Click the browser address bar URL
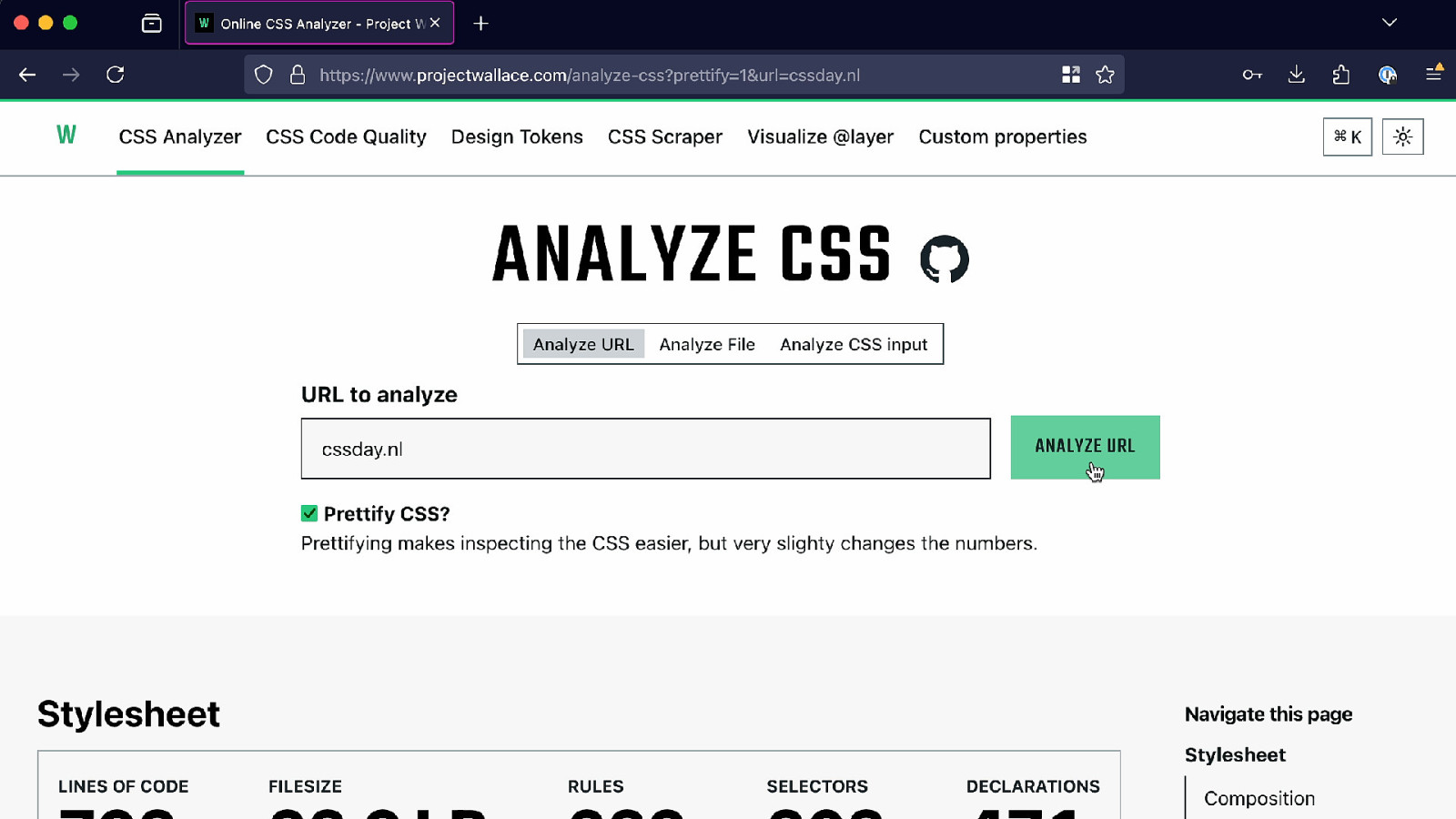 point(590,75)
